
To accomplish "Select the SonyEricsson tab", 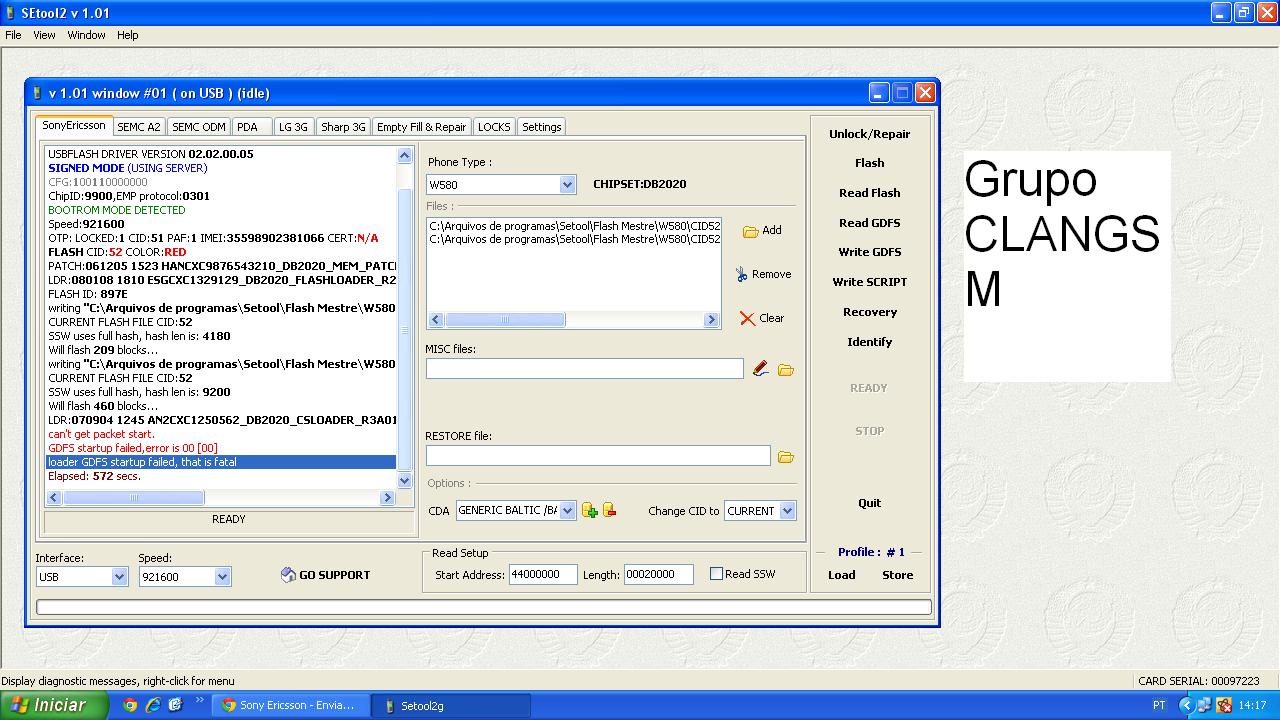I will click(74, 126).
